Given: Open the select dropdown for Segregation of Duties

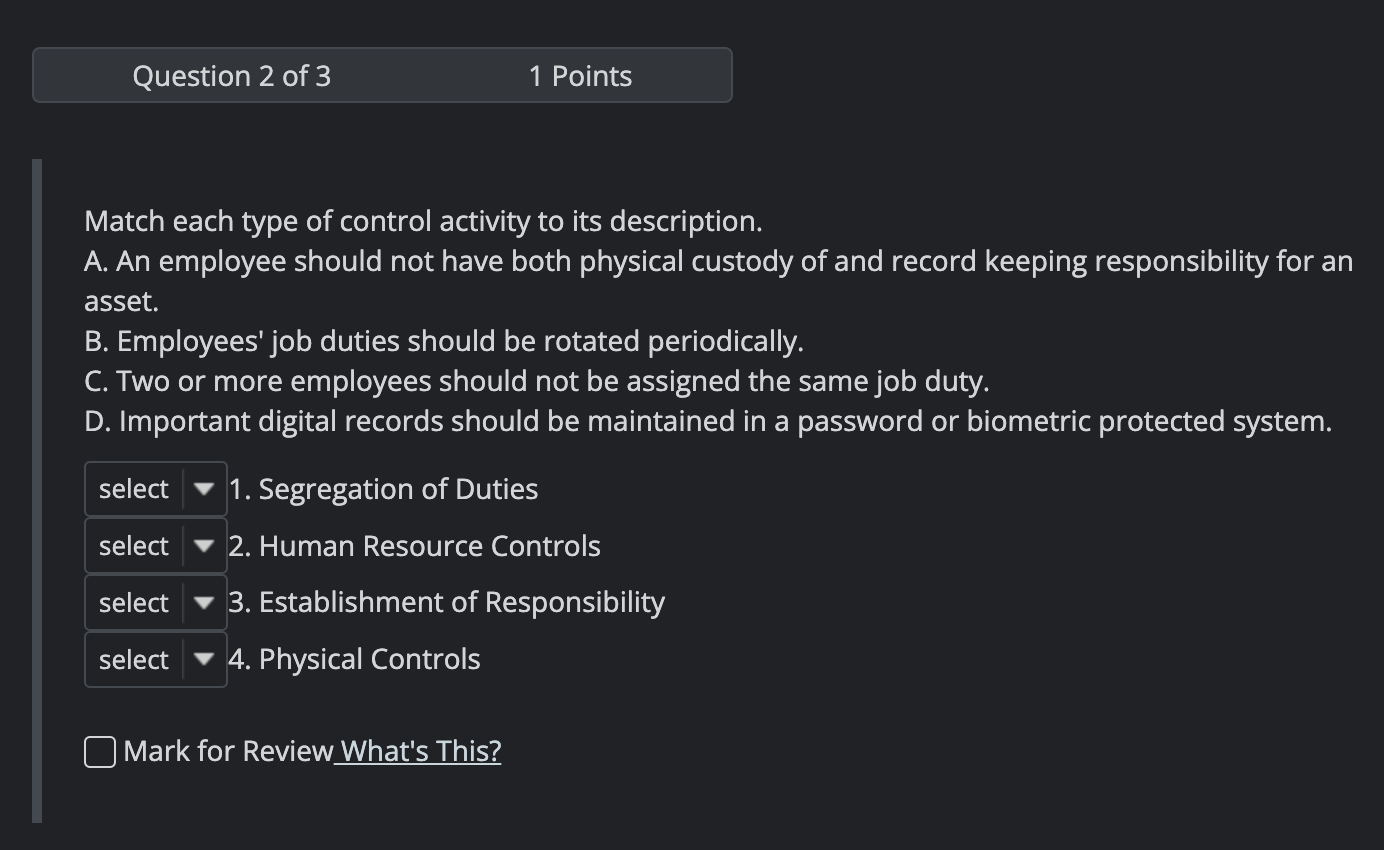Looking at the screenshot, I should click(x=156, y=489).
